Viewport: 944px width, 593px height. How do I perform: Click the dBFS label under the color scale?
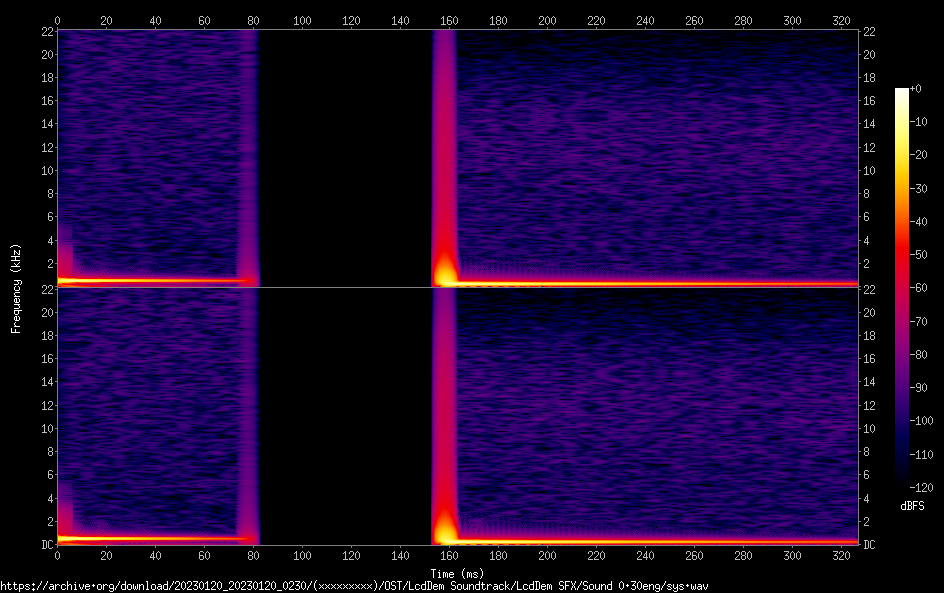pos(912,507)
